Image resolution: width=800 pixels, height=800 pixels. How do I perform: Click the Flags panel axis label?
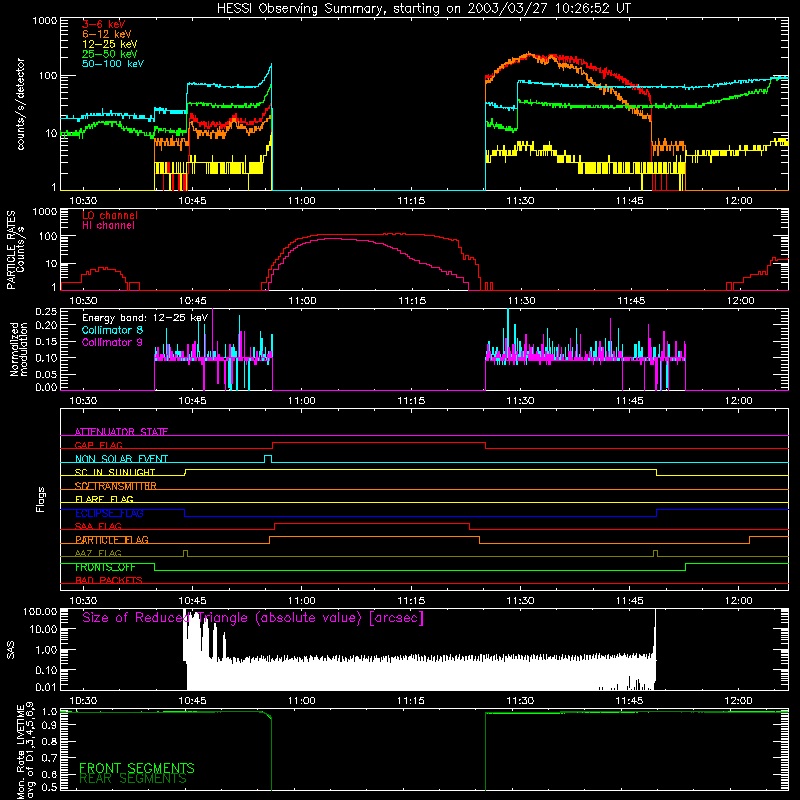pos(41,499)
